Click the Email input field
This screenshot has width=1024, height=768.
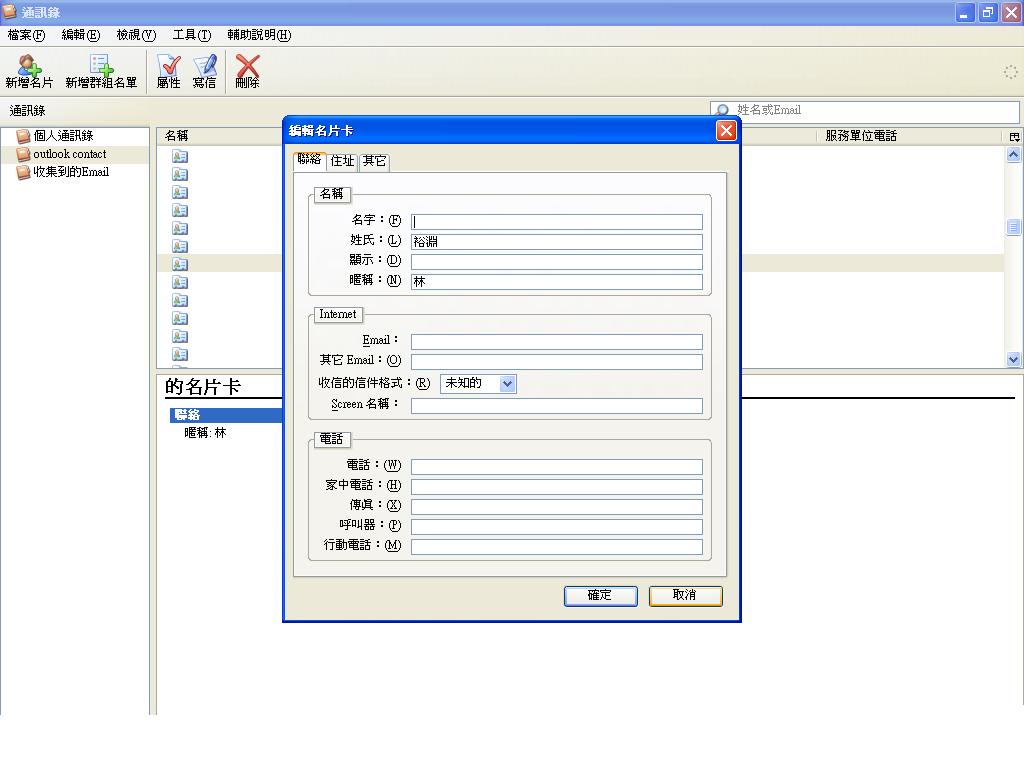tap(556, 341)
